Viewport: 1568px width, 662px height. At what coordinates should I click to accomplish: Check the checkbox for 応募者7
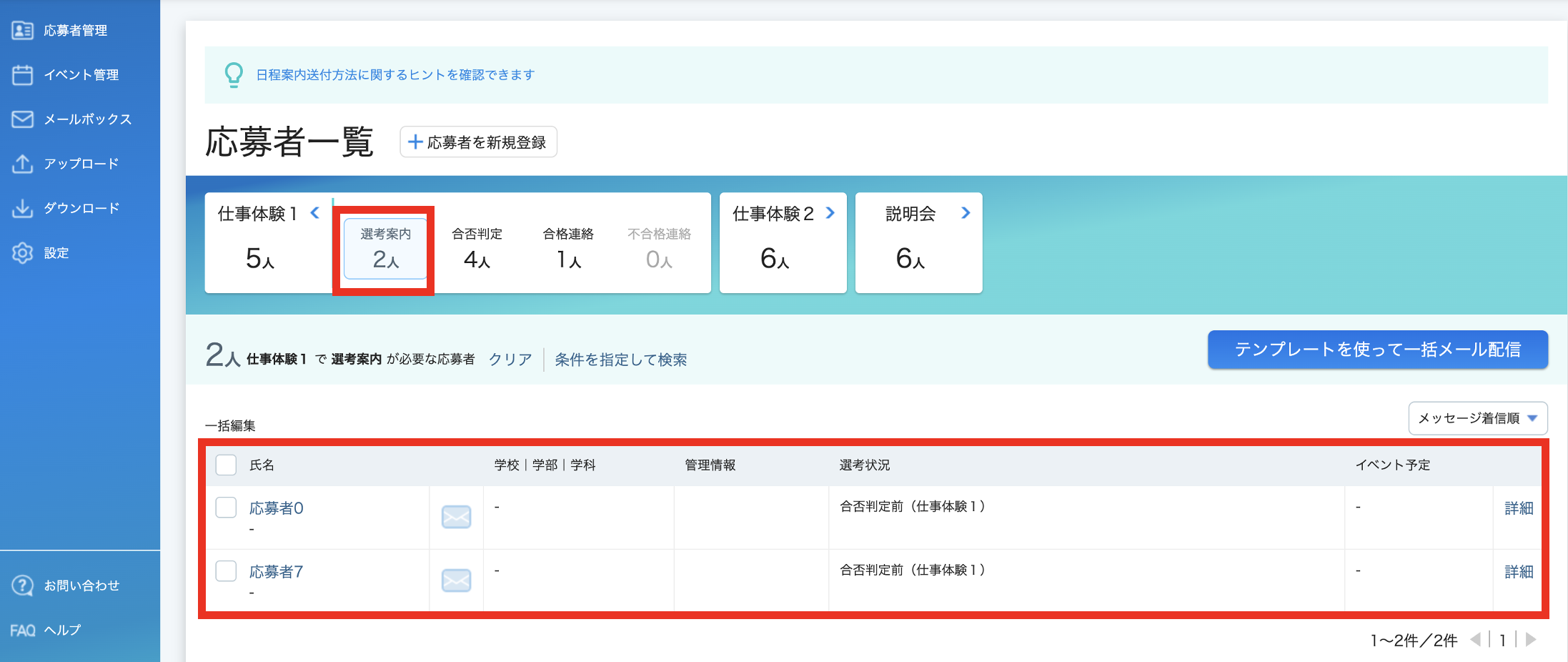226,571
